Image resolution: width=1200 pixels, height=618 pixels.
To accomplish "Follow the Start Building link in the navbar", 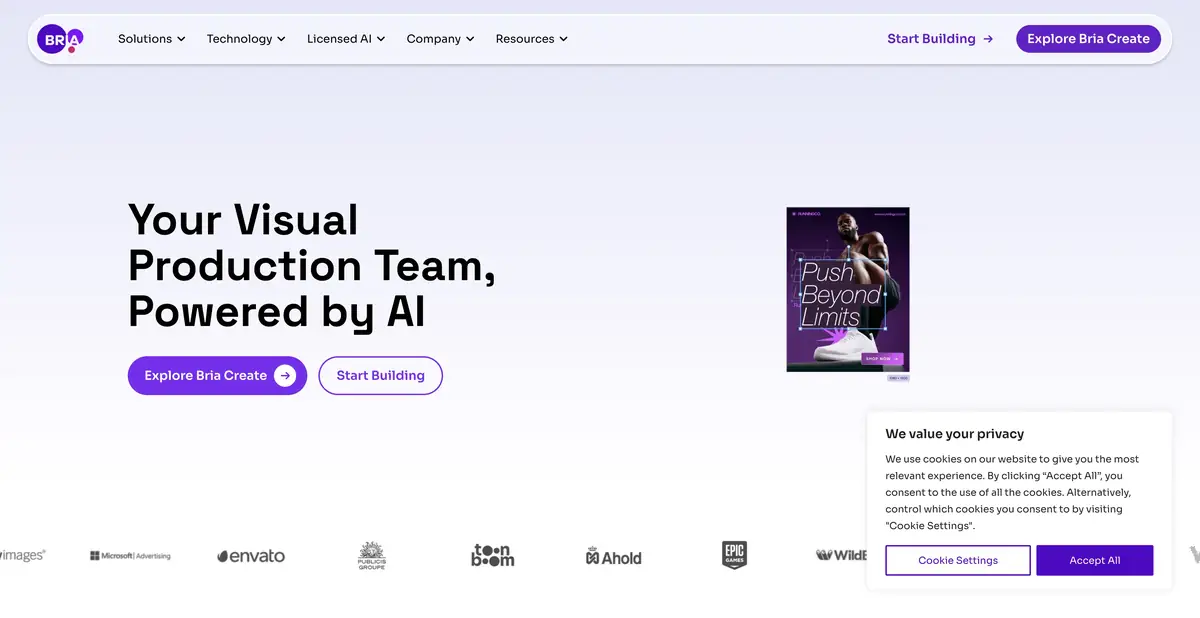I will (x=940, y=39).
